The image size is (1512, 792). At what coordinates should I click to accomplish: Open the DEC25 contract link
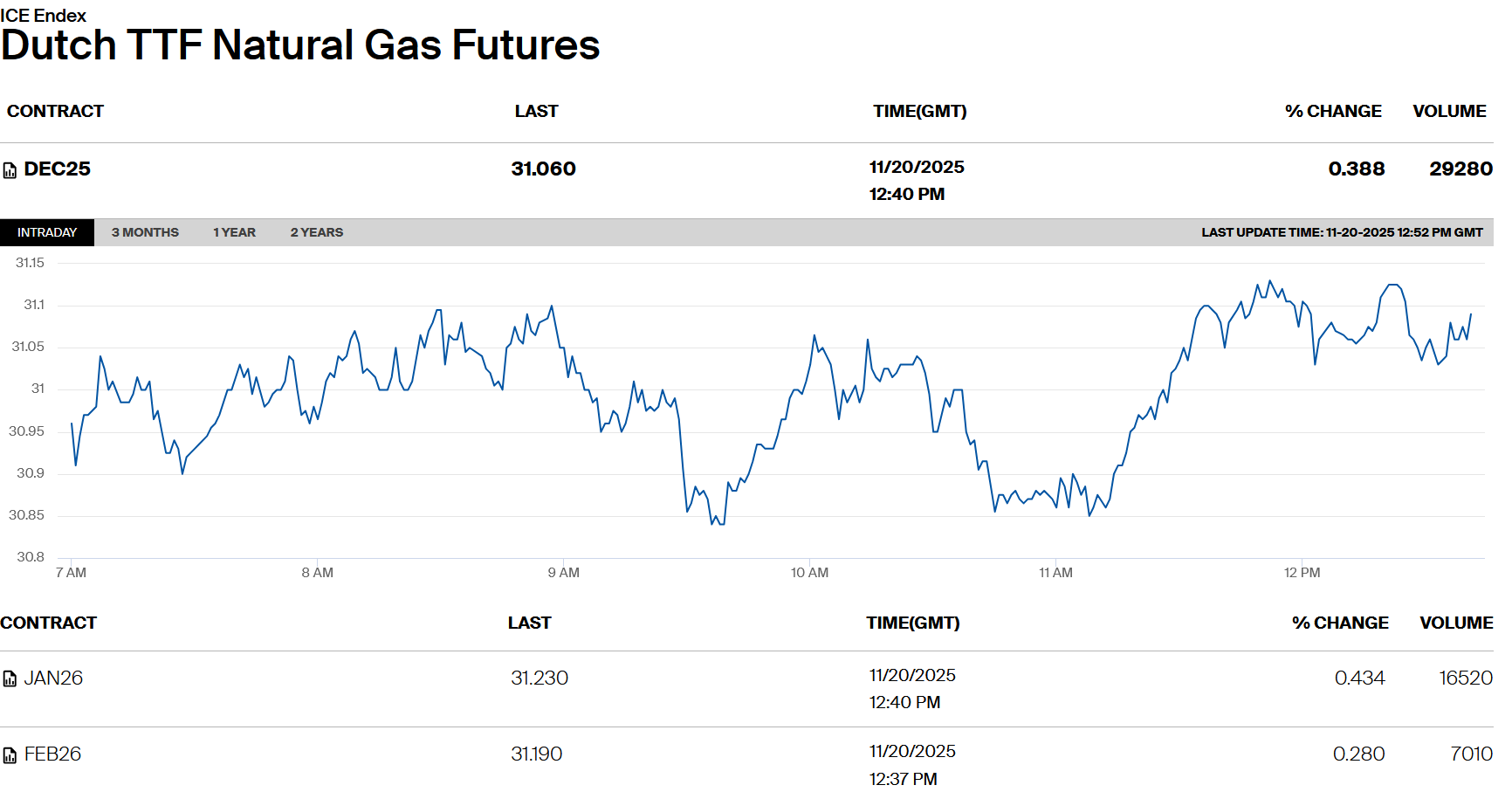(x=58, y=169)
